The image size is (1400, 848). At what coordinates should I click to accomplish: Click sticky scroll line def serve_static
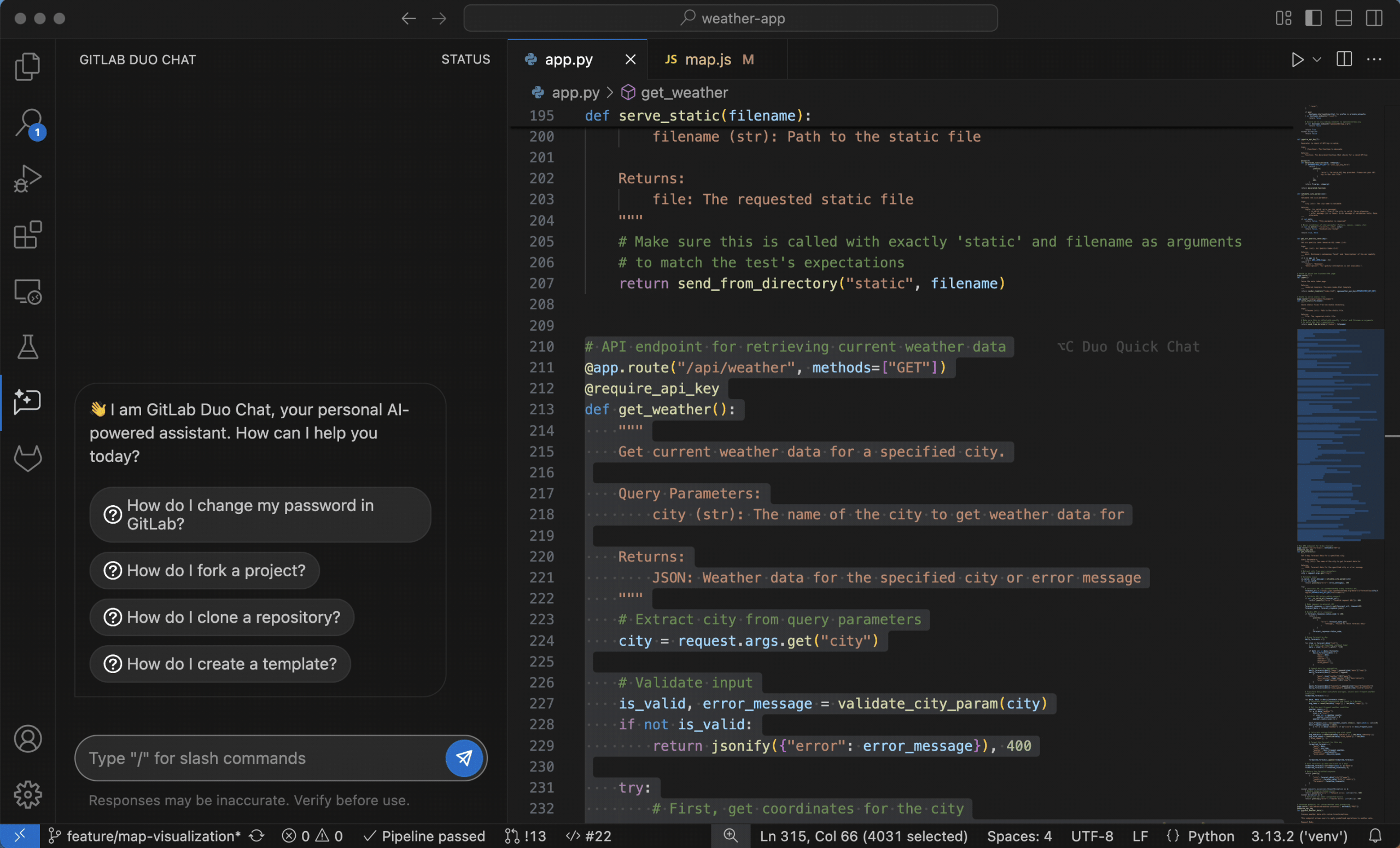[x=698, y=115]
